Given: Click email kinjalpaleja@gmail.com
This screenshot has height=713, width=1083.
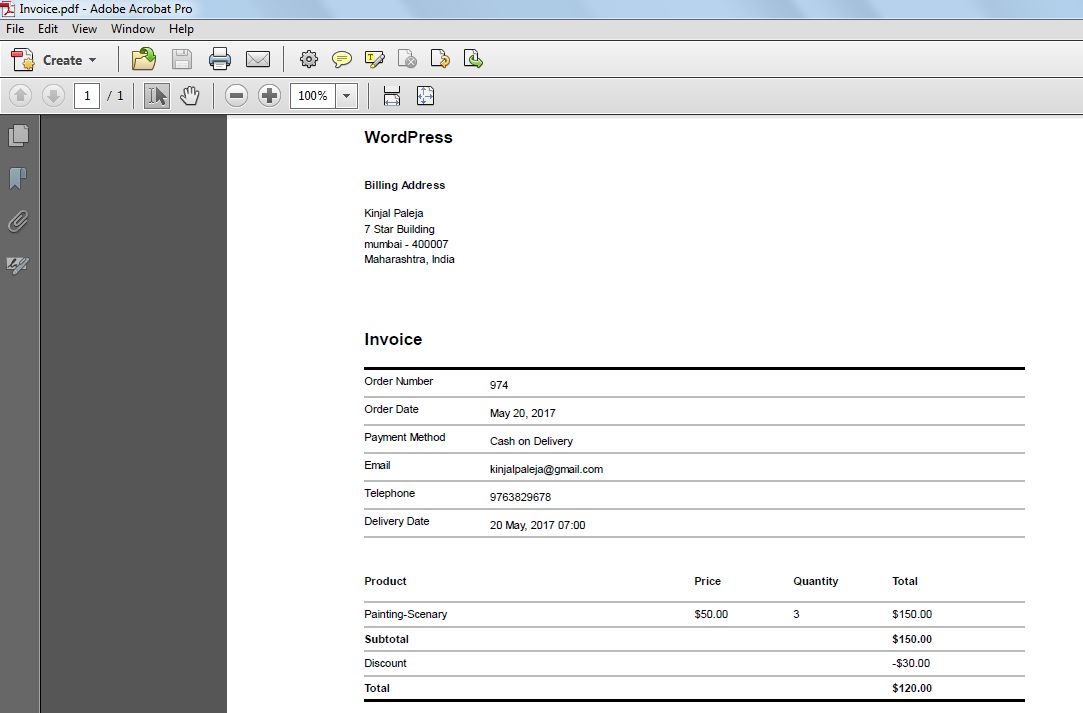Looking at the screenshot, I should 546,469.
